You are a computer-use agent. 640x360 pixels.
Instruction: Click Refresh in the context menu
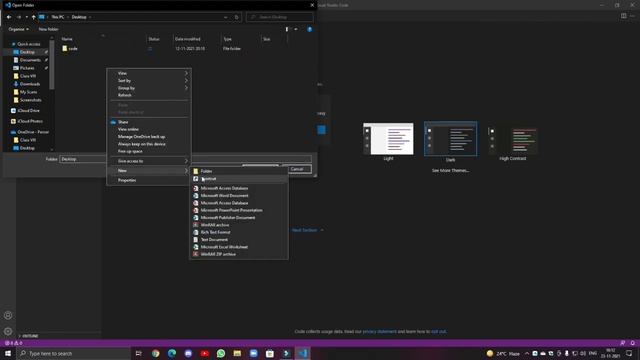pos(149,95)
